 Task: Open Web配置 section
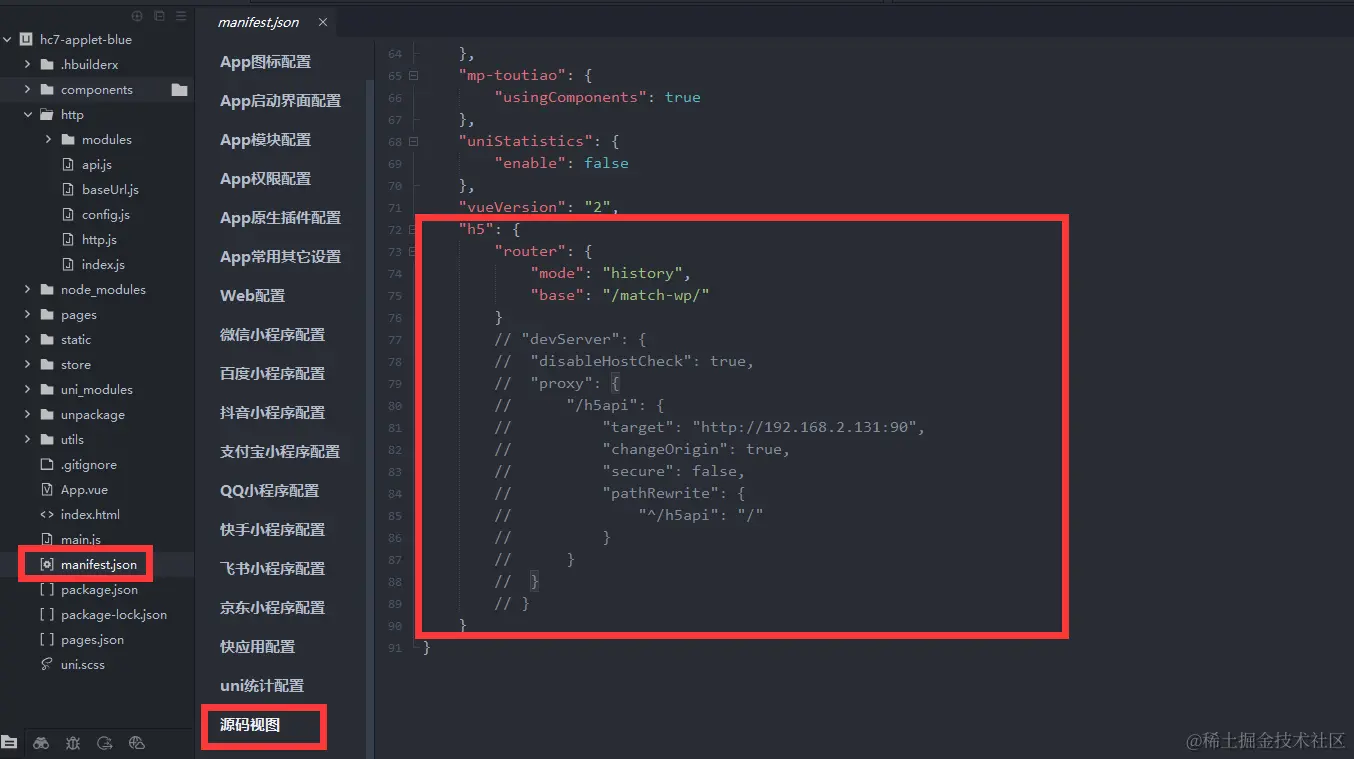tap(252, 296)
